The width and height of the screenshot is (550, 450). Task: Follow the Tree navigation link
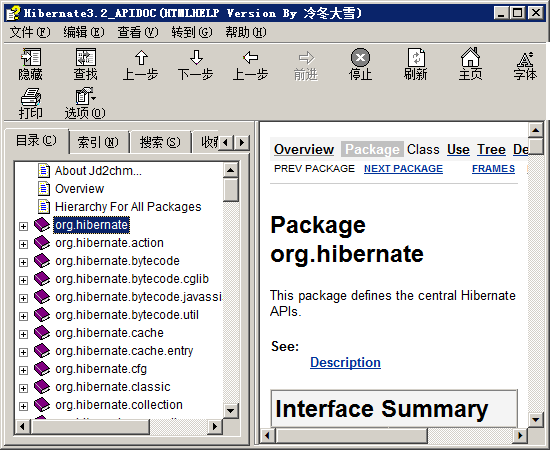pos(491,149)
